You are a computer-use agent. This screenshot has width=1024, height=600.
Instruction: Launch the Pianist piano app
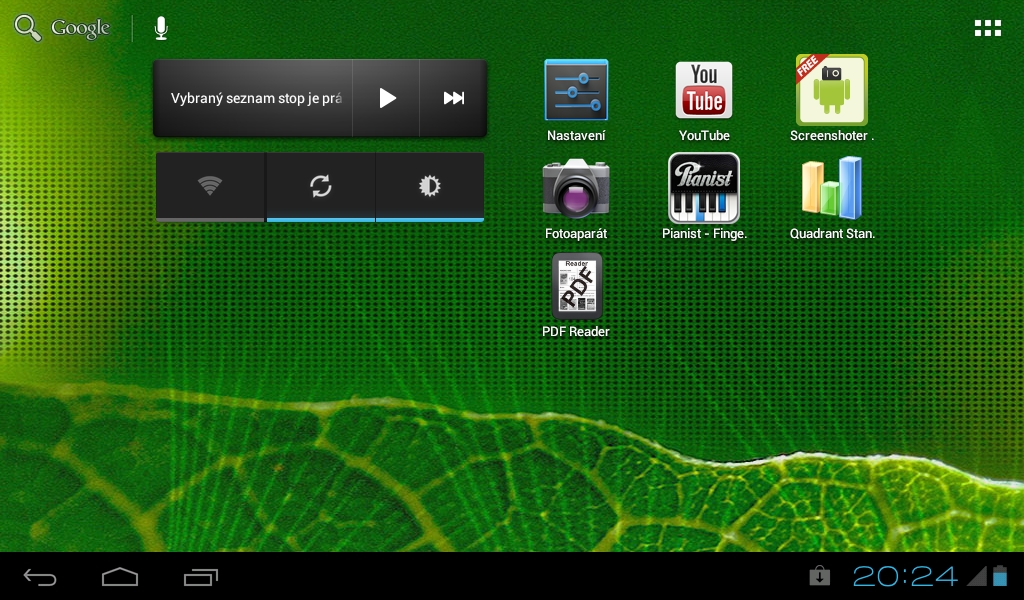click(x=704, y=189)
